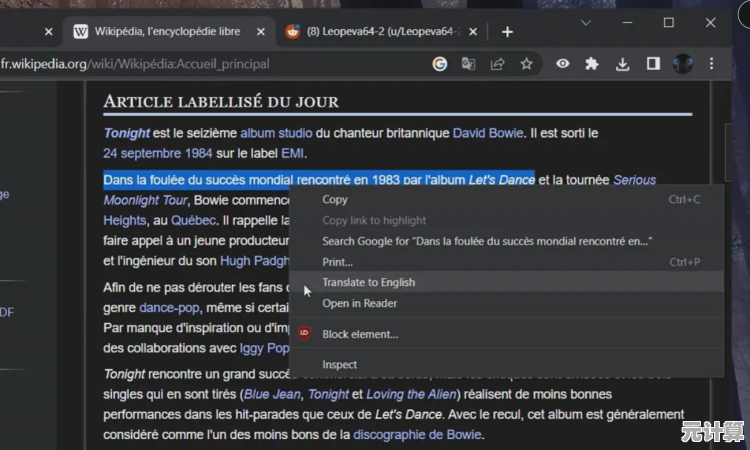Image resolution: width=750 pixels, height=450 pixels.
Task: Open the Extensions puzzle icon
Action: coord(592,64)
